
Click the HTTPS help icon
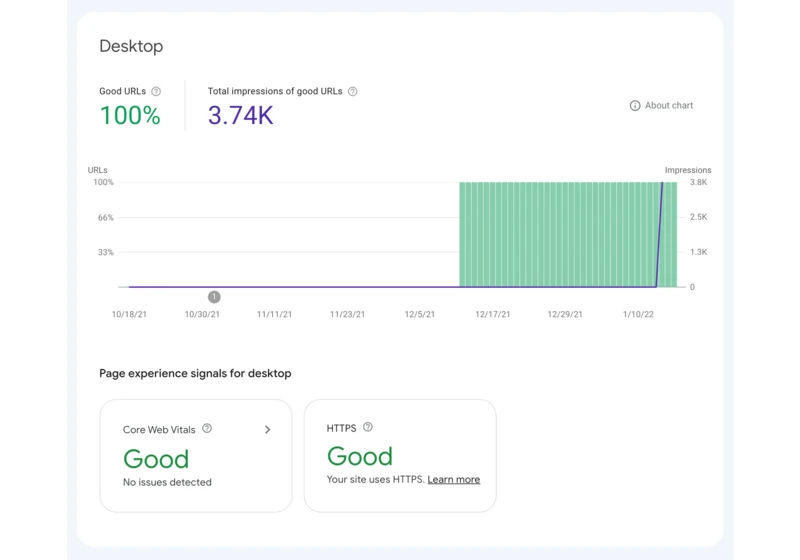point(368,427)
